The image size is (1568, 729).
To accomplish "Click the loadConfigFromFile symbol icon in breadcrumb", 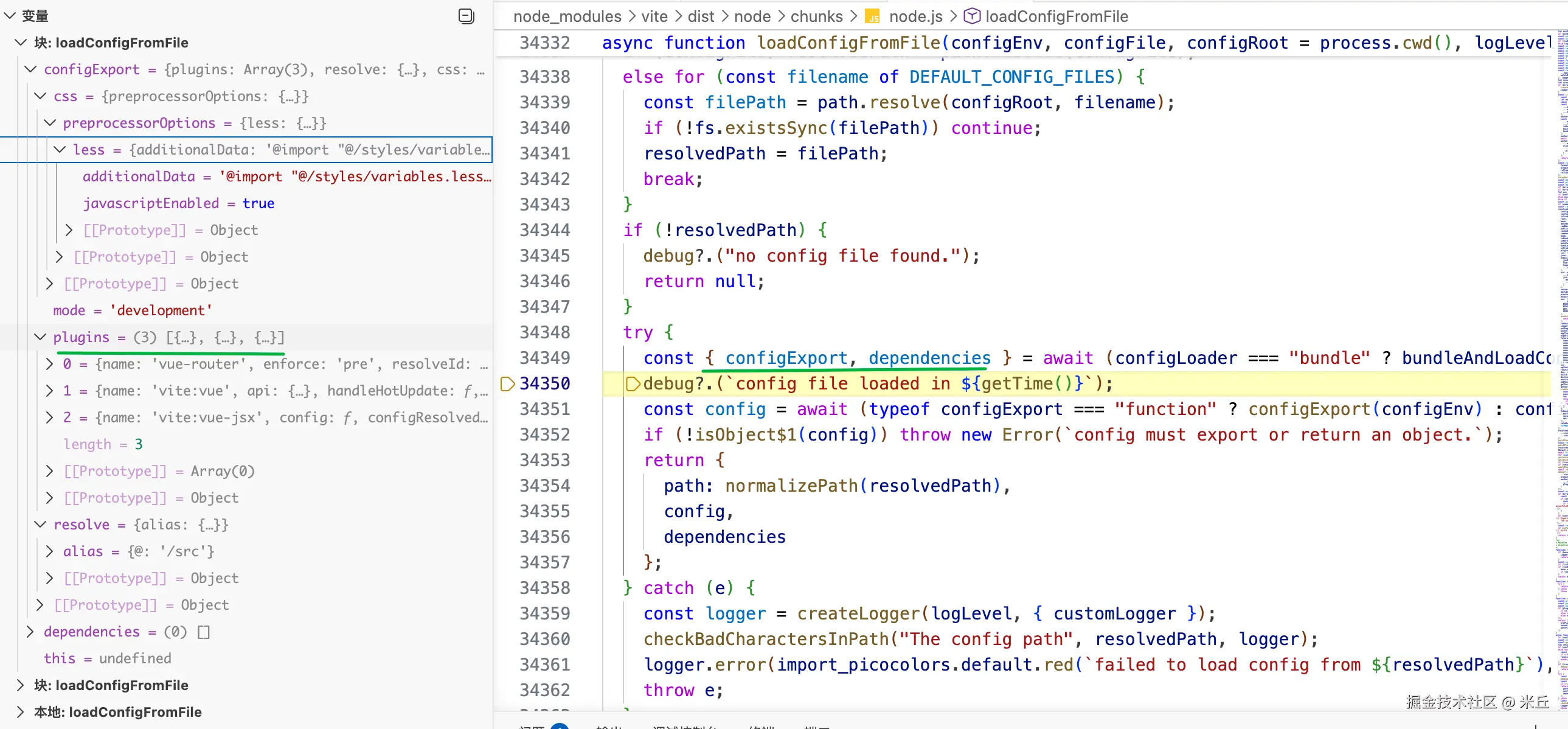I will [971, 16].
